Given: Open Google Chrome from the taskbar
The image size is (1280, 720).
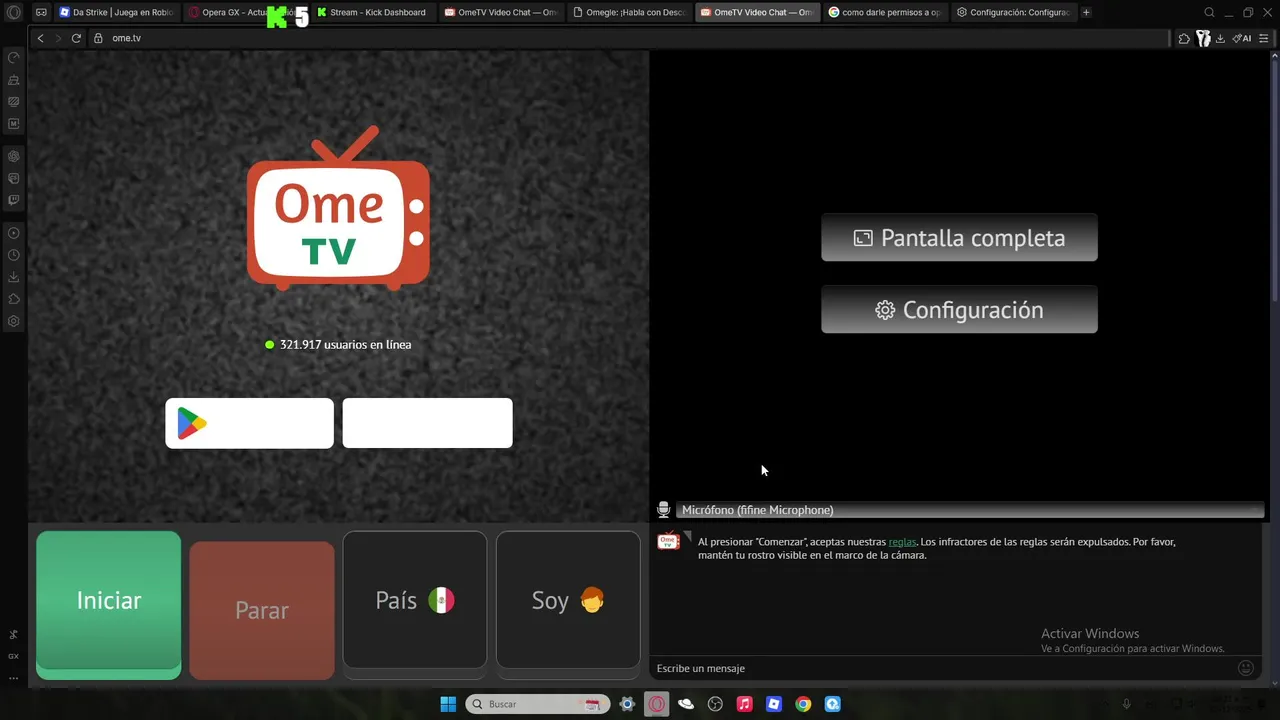Looking at the screenshot, I should pyautogui.click(x=803, y=704).
